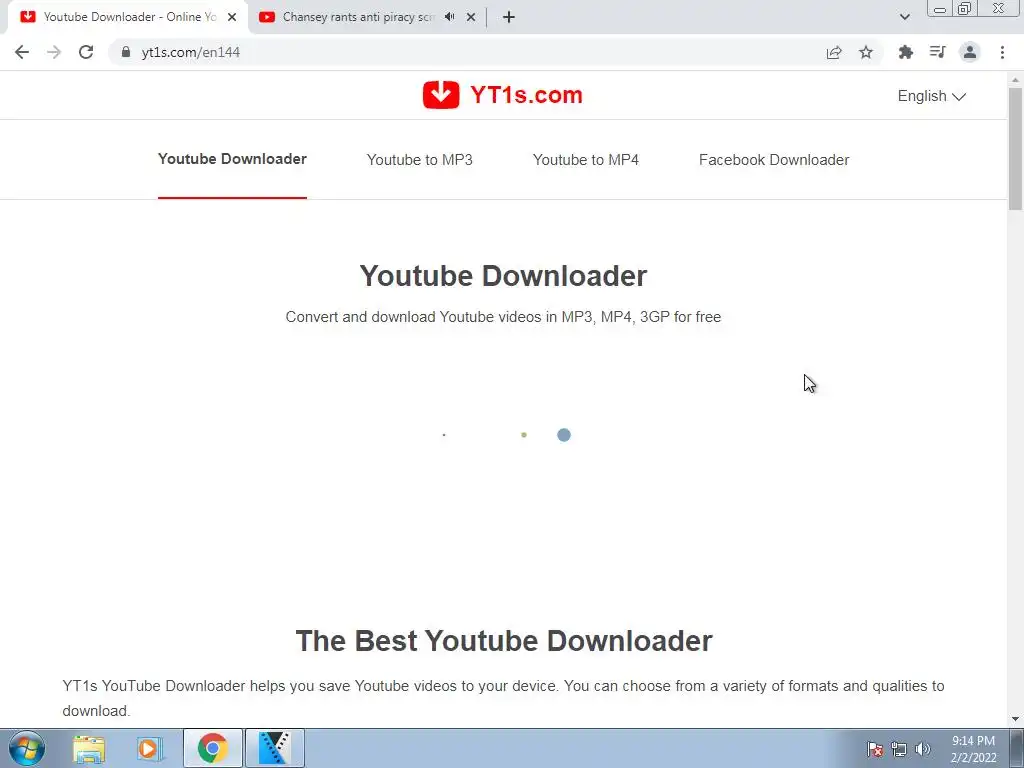The width and height of the screenshot is (1024, 768).
Task: Open the Chrome three-dot menu
Action: 1002,52
